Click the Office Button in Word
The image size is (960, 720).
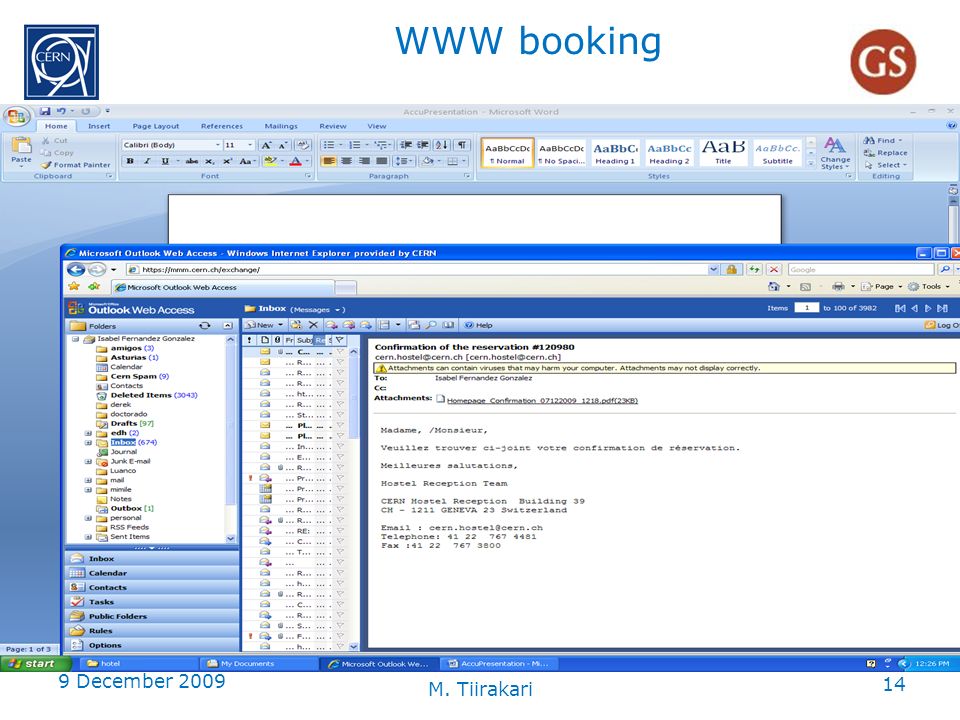click(17, 116)
